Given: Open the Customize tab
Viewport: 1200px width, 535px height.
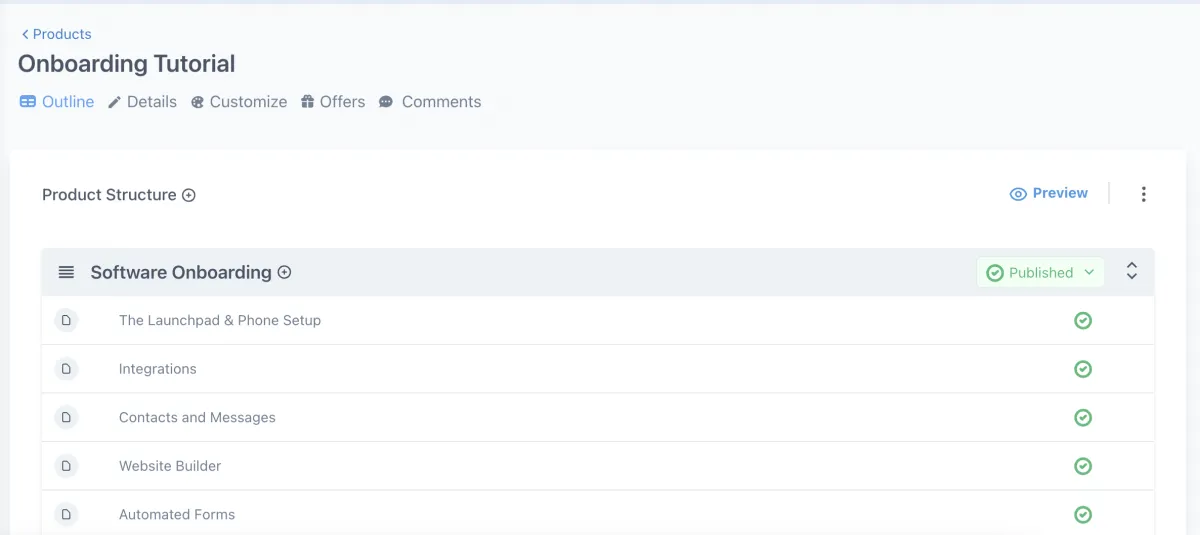Looking at the screenshot, I should (239, 102).
